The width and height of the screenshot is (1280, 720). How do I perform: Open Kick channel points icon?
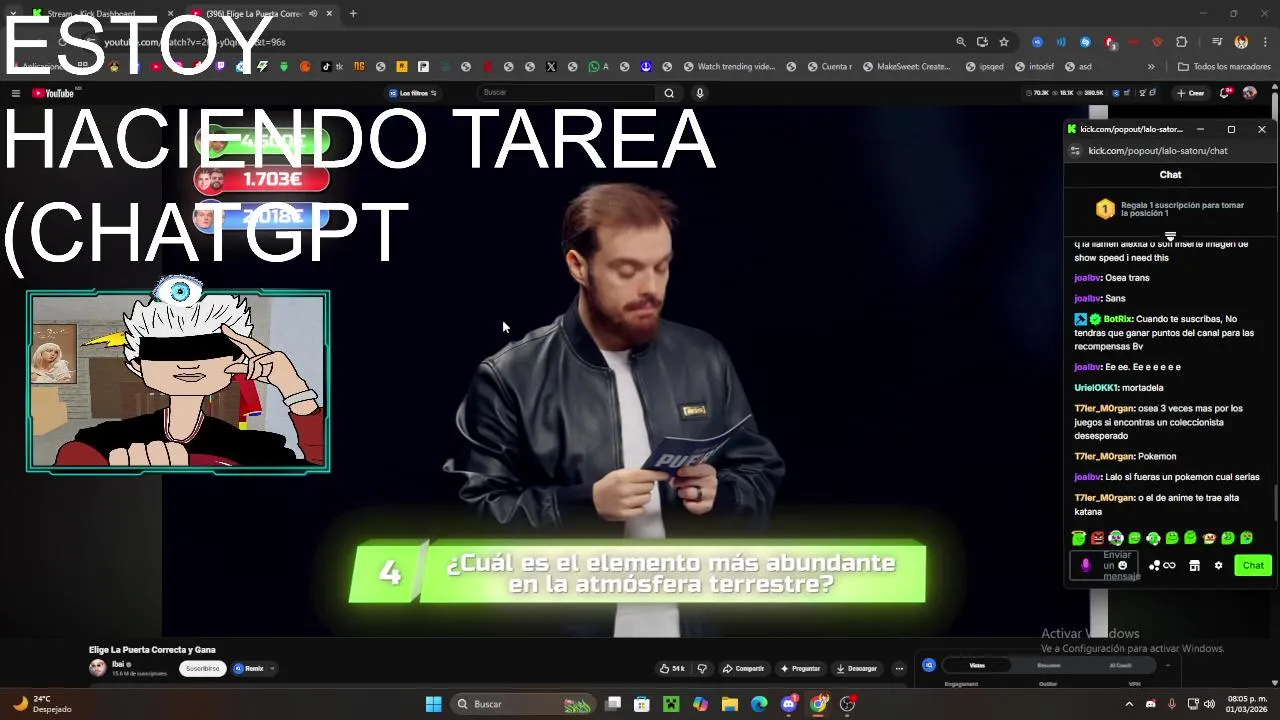point(1162,566)
